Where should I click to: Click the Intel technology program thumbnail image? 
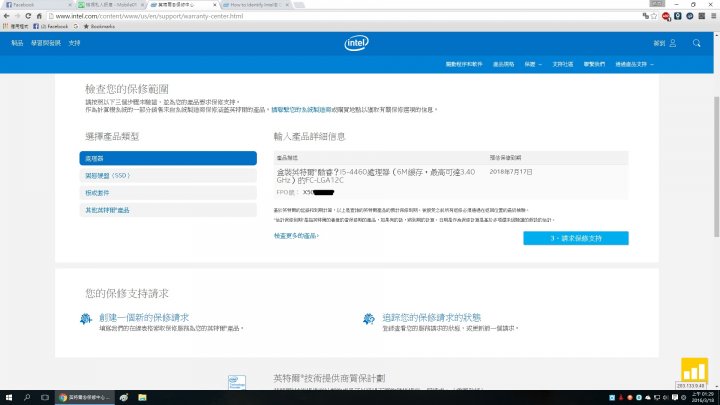[x=237, y=382]
